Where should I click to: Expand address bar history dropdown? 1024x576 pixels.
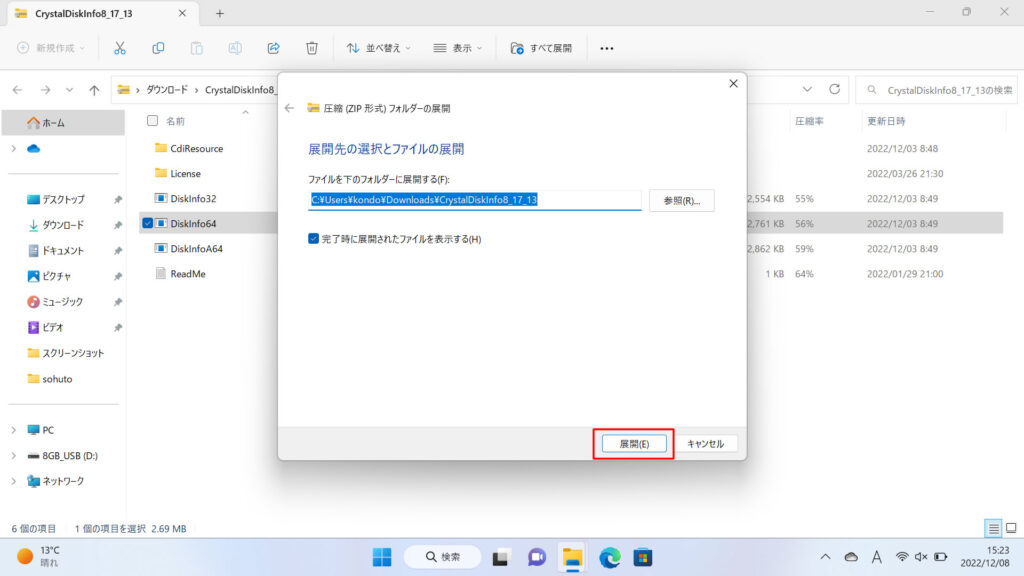tap(807, 89)
